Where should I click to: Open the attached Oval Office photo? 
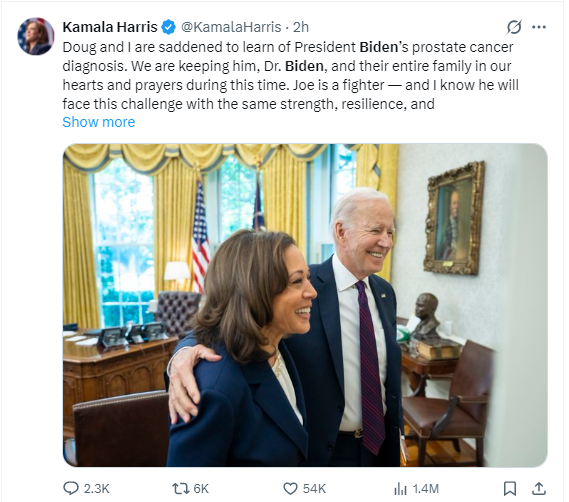(305, 305)
